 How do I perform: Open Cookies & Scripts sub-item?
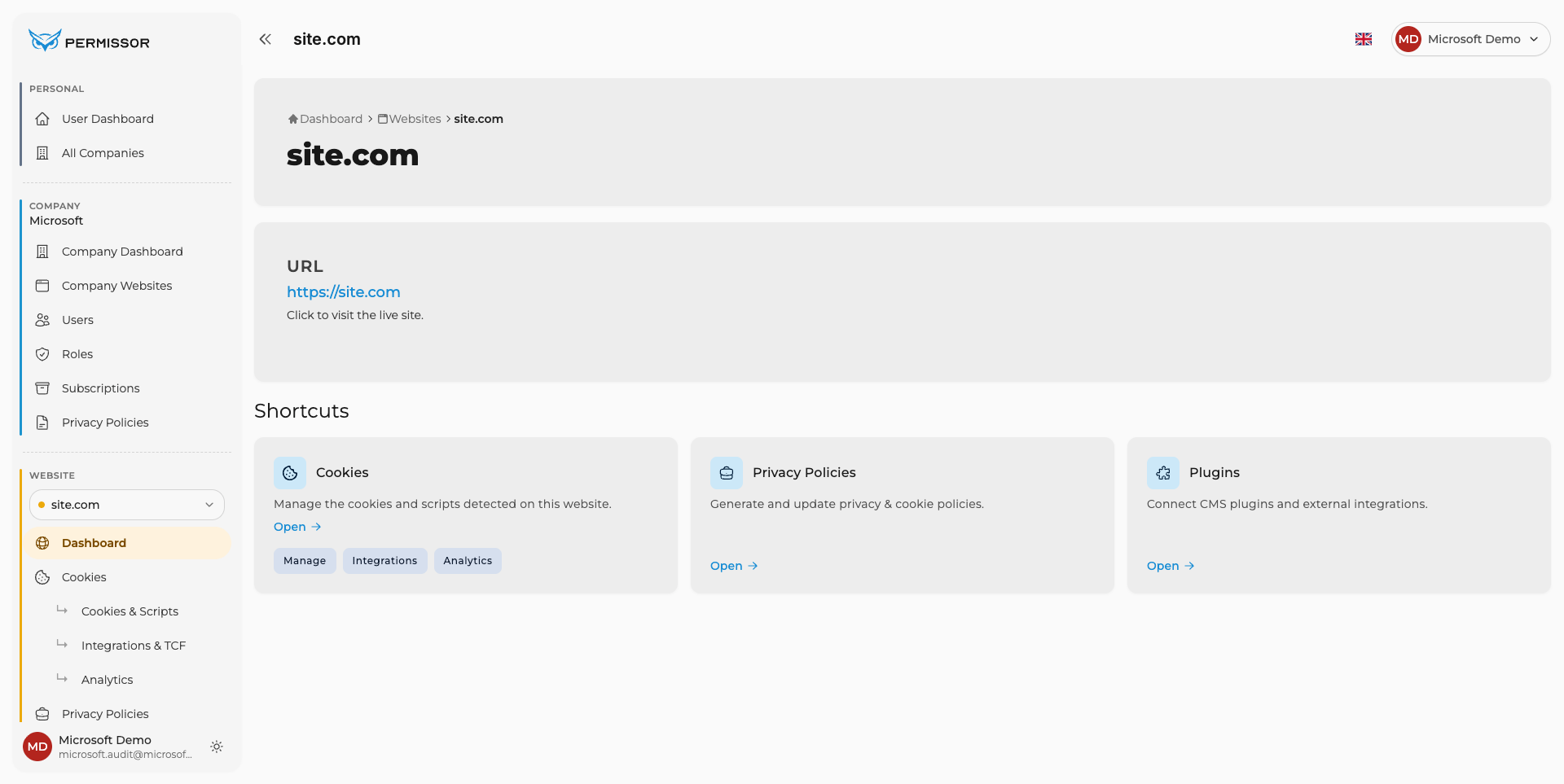tap(130, 611)
